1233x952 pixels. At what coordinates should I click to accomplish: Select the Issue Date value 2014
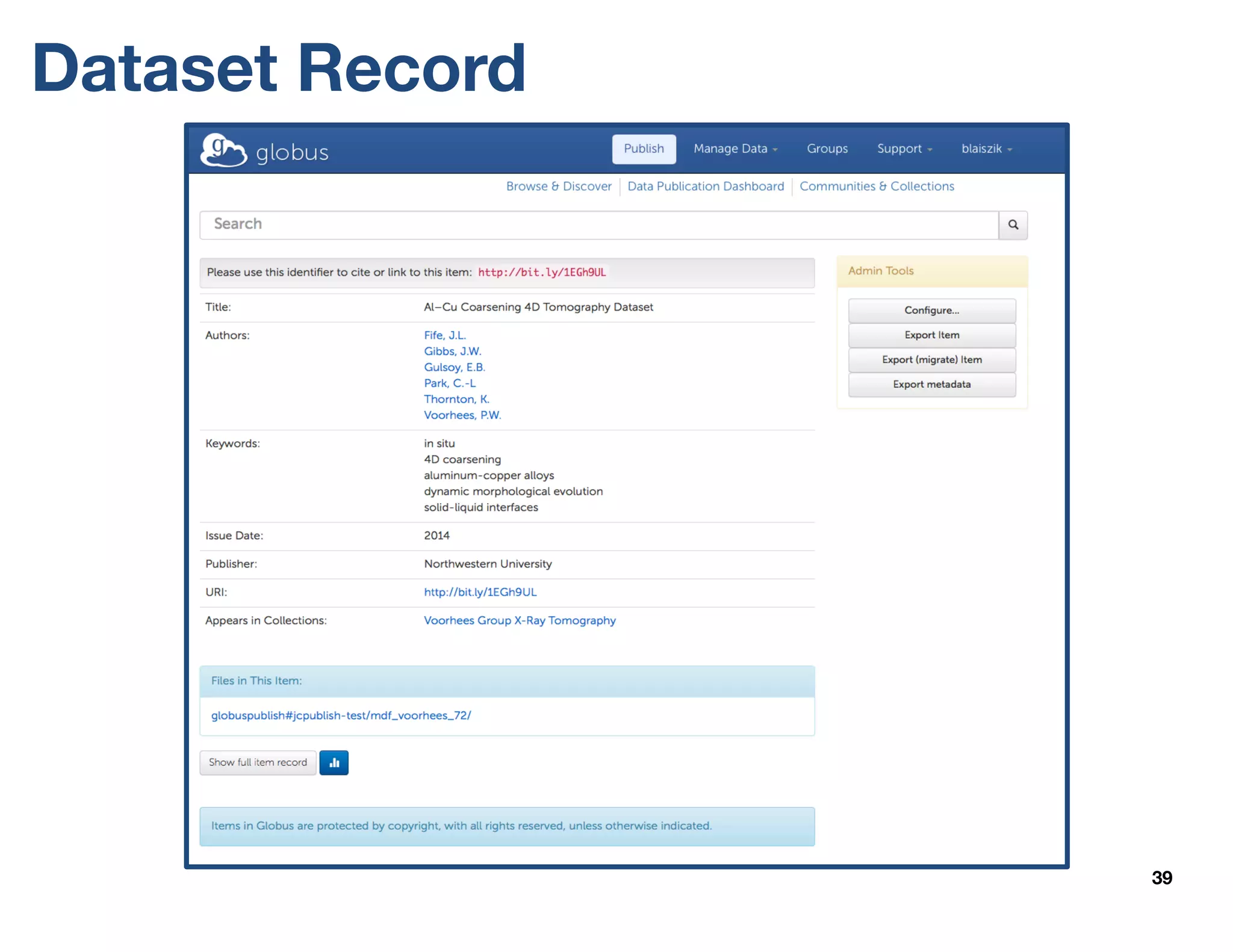click(437, 536)
